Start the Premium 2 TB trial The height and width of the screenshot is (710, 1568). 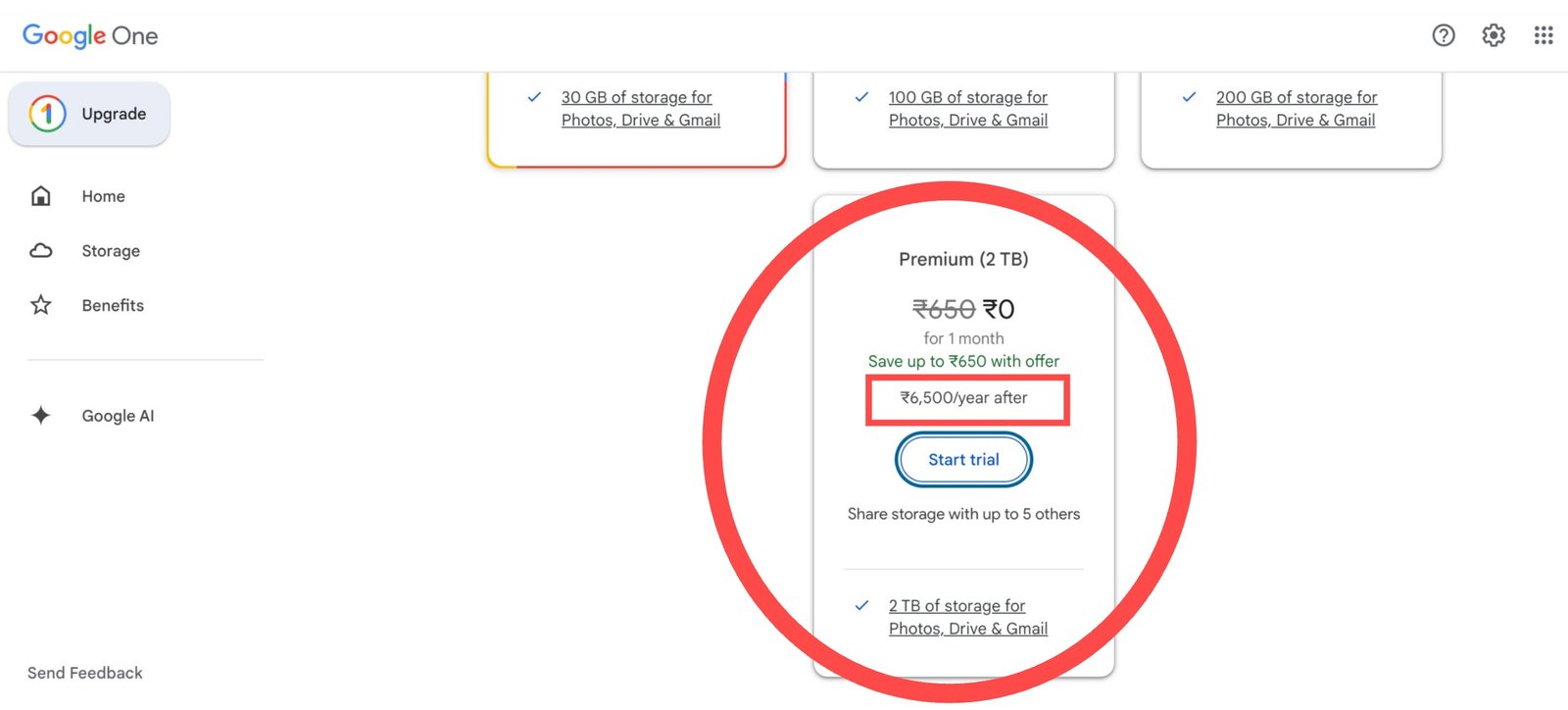coord(963,460)
